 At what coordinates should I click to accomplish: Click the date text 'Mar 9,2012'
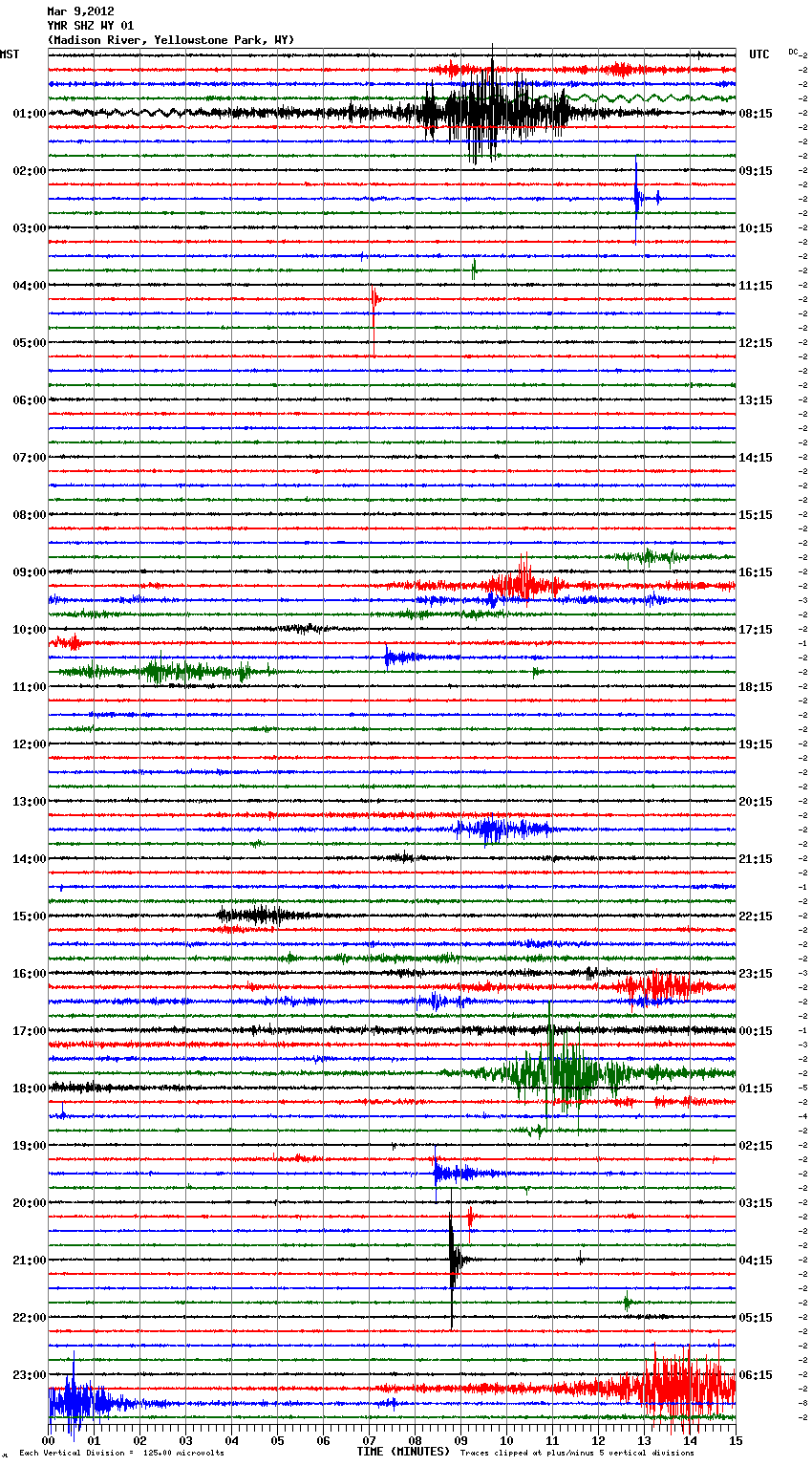[80, 11]
